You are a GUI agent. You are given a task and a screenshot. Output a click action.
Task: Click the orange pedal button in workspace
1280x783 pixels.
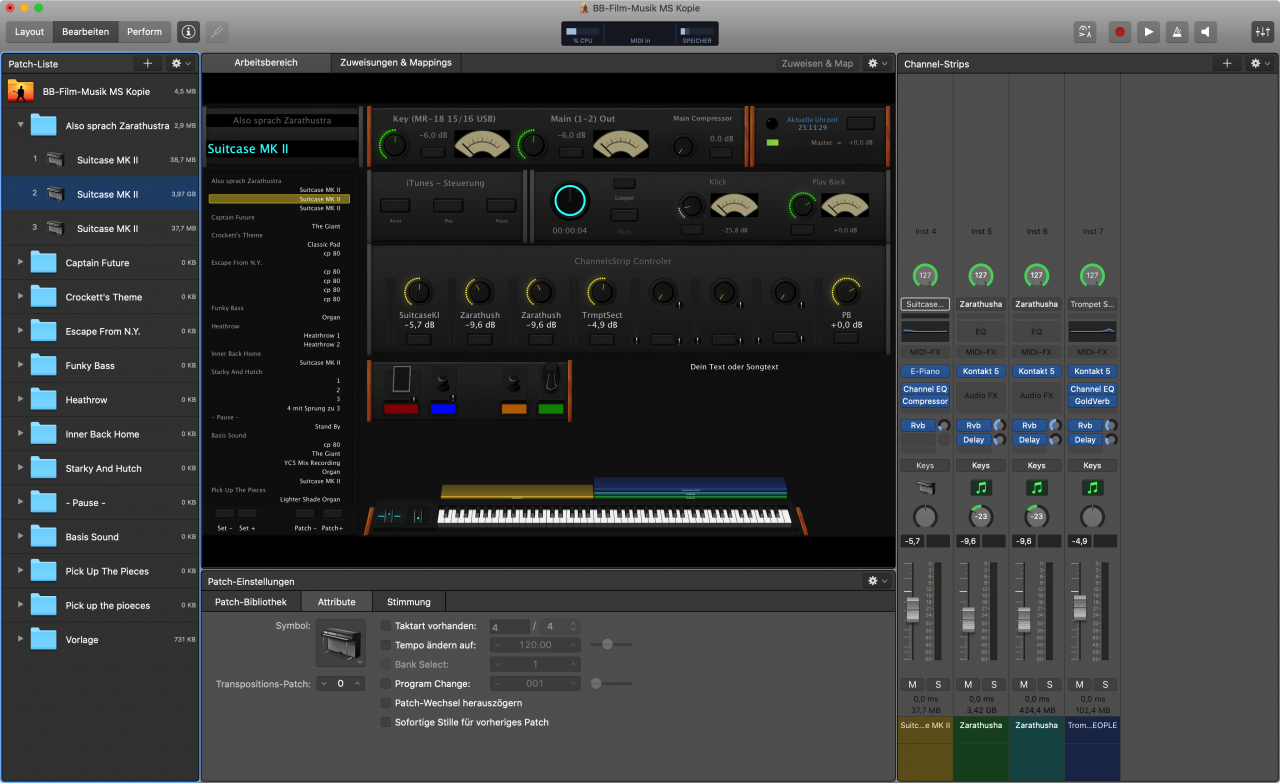[514, 408]
